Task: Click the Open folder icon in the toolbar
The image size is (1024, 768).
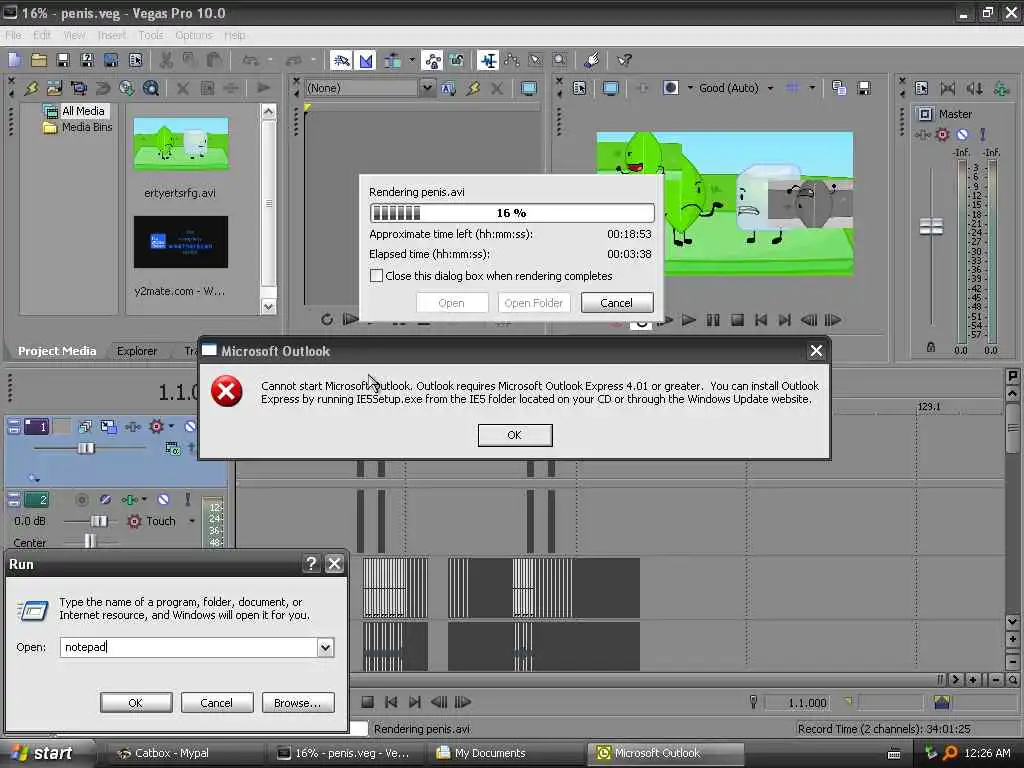Action: pyautogui.click(x=39, y=61)
